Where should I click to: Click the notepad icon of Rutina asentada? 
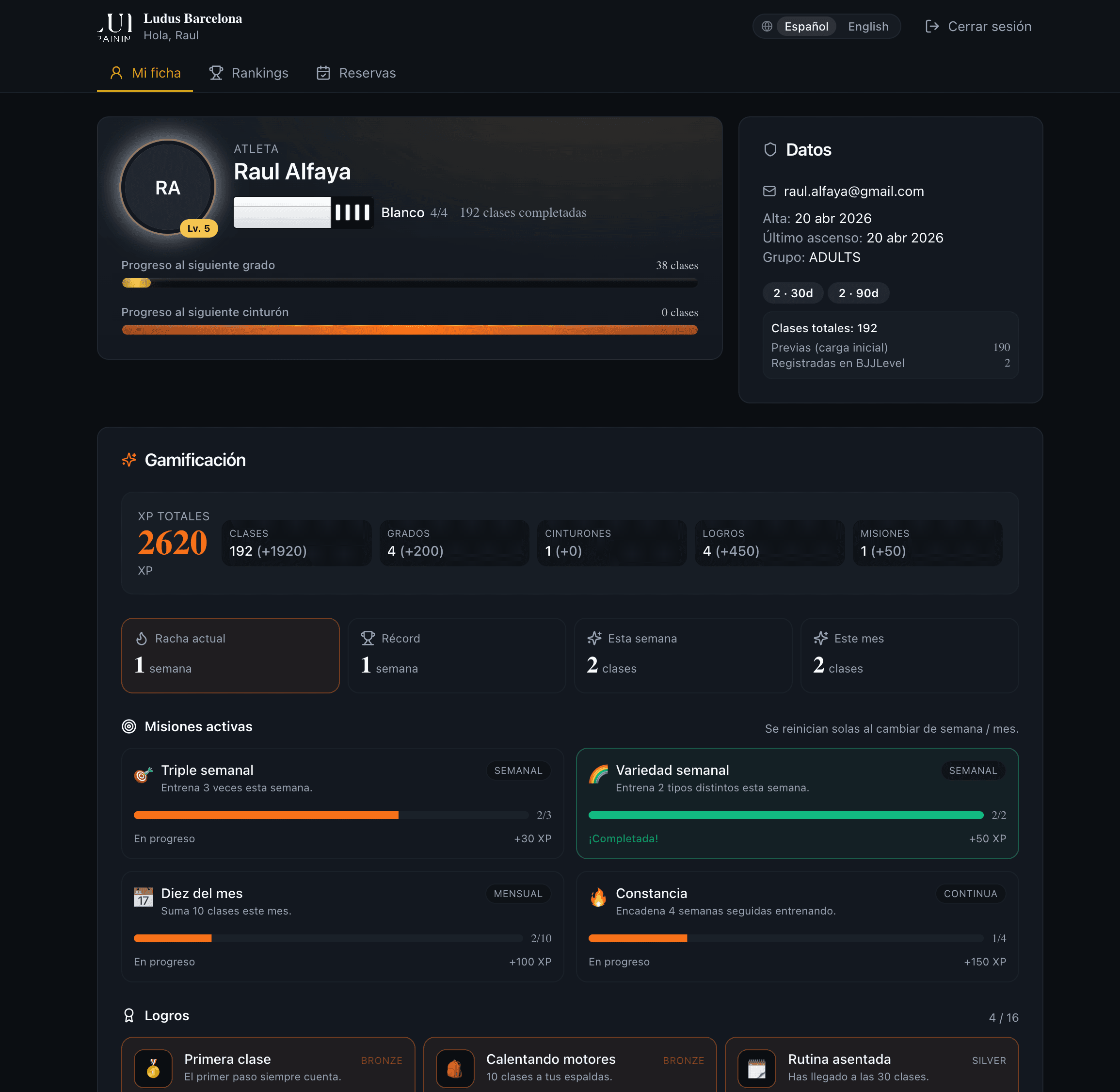[x=756, y=1069]
